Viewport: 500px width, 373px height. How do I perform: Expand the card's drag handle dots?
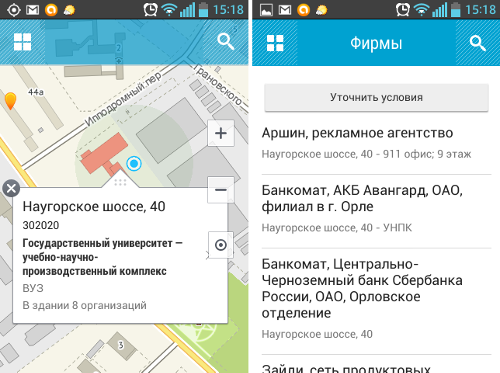point(120,182)
